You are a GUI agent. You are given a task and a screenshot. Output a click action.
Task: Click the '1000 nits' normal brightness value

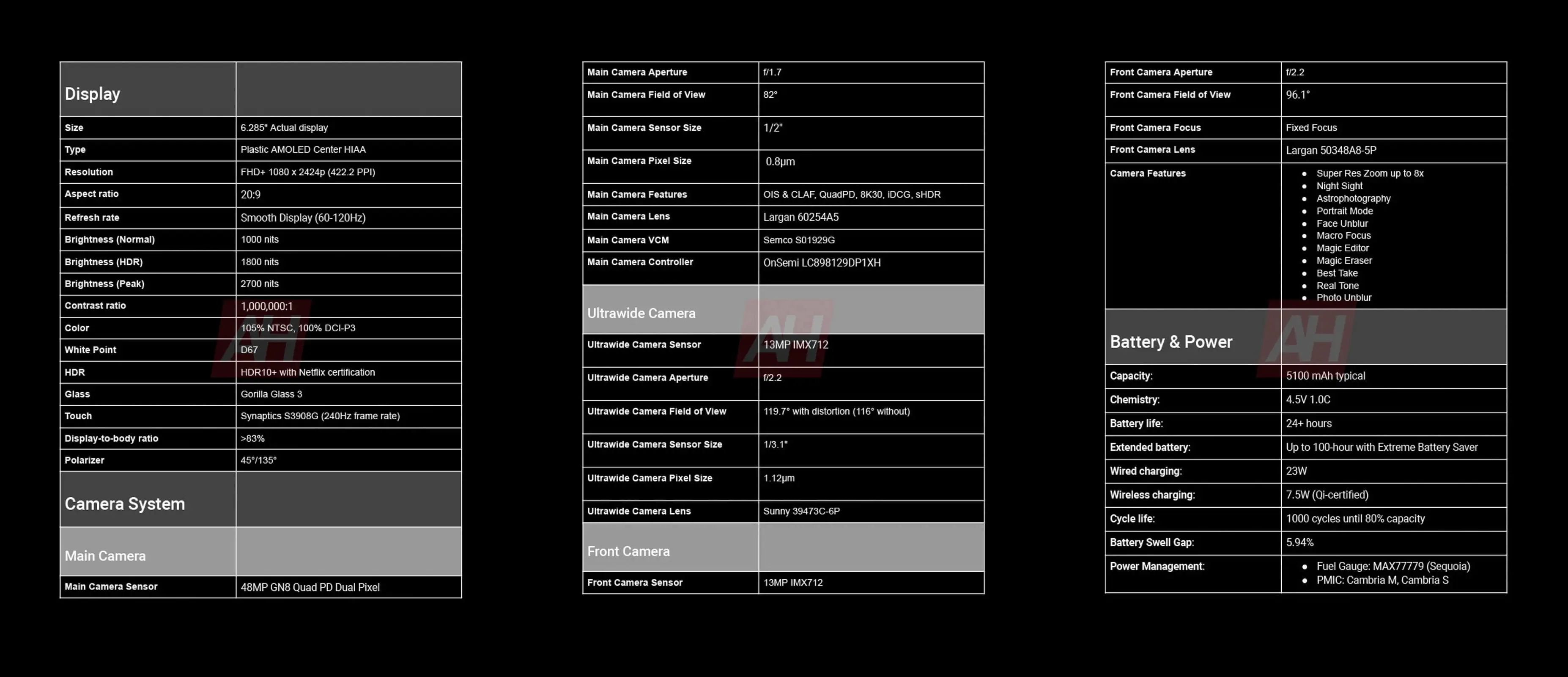260,240
